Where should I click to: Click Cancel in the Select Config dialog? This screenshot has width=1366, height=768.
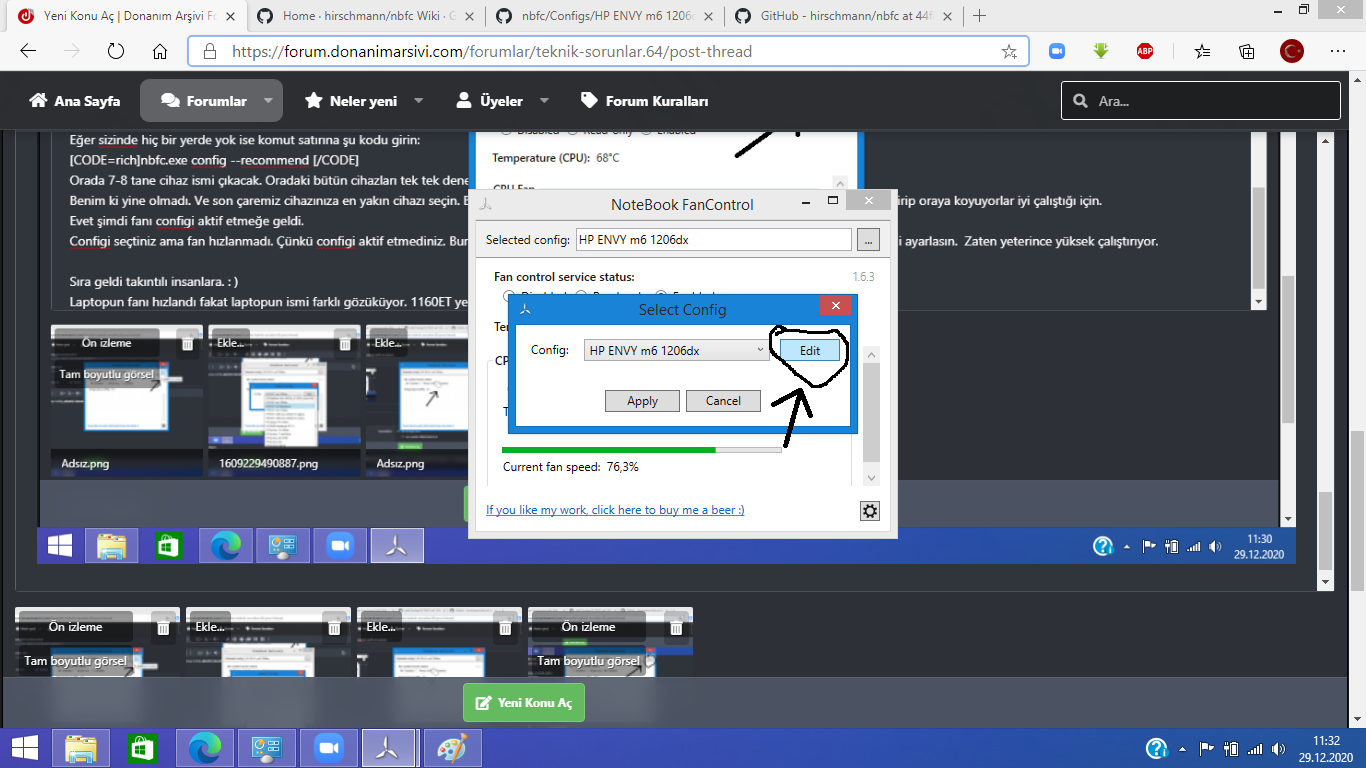pyautogui.click(x=723, y=401)
